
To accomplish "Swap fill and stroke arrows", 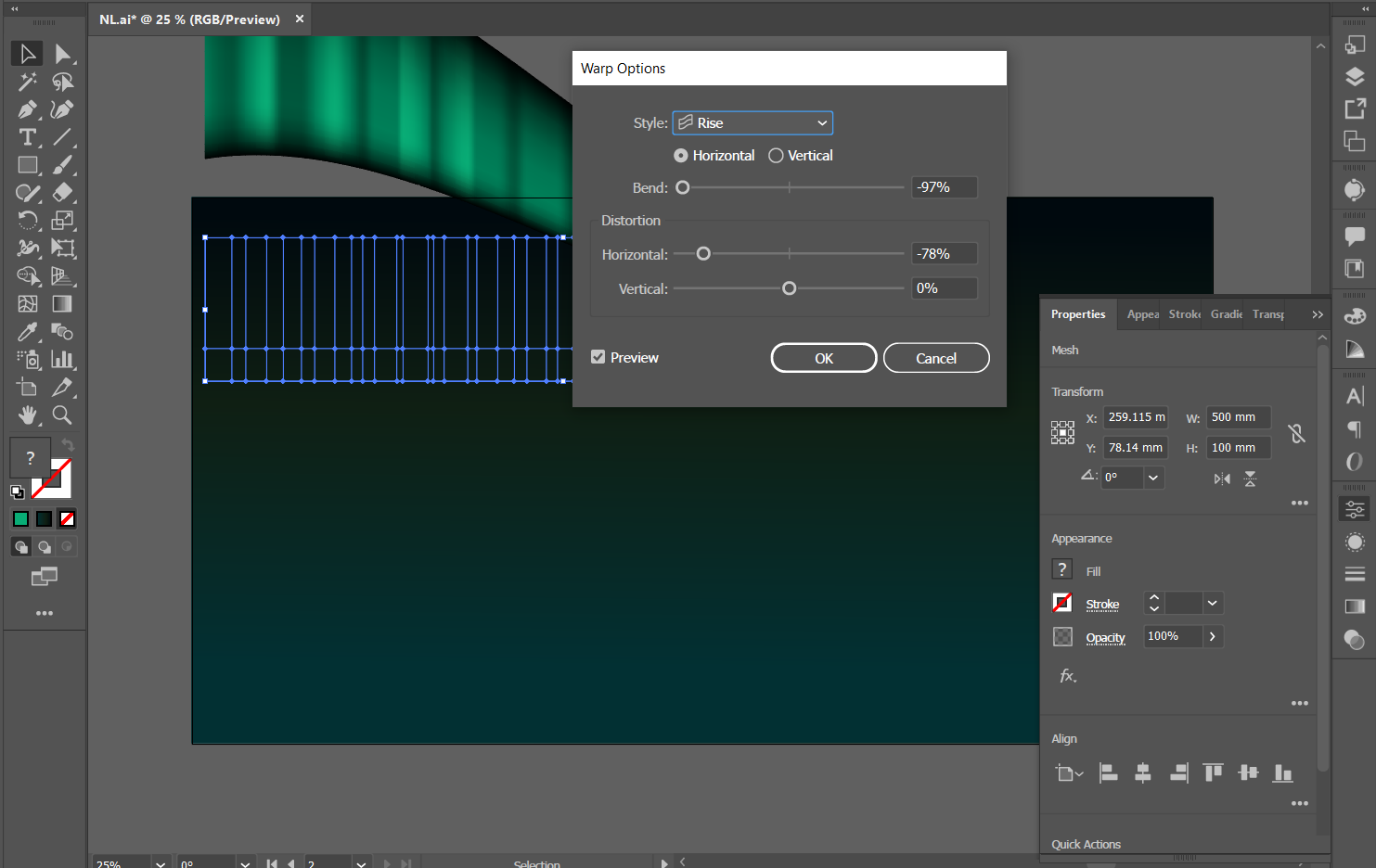I will pos(68,445).
